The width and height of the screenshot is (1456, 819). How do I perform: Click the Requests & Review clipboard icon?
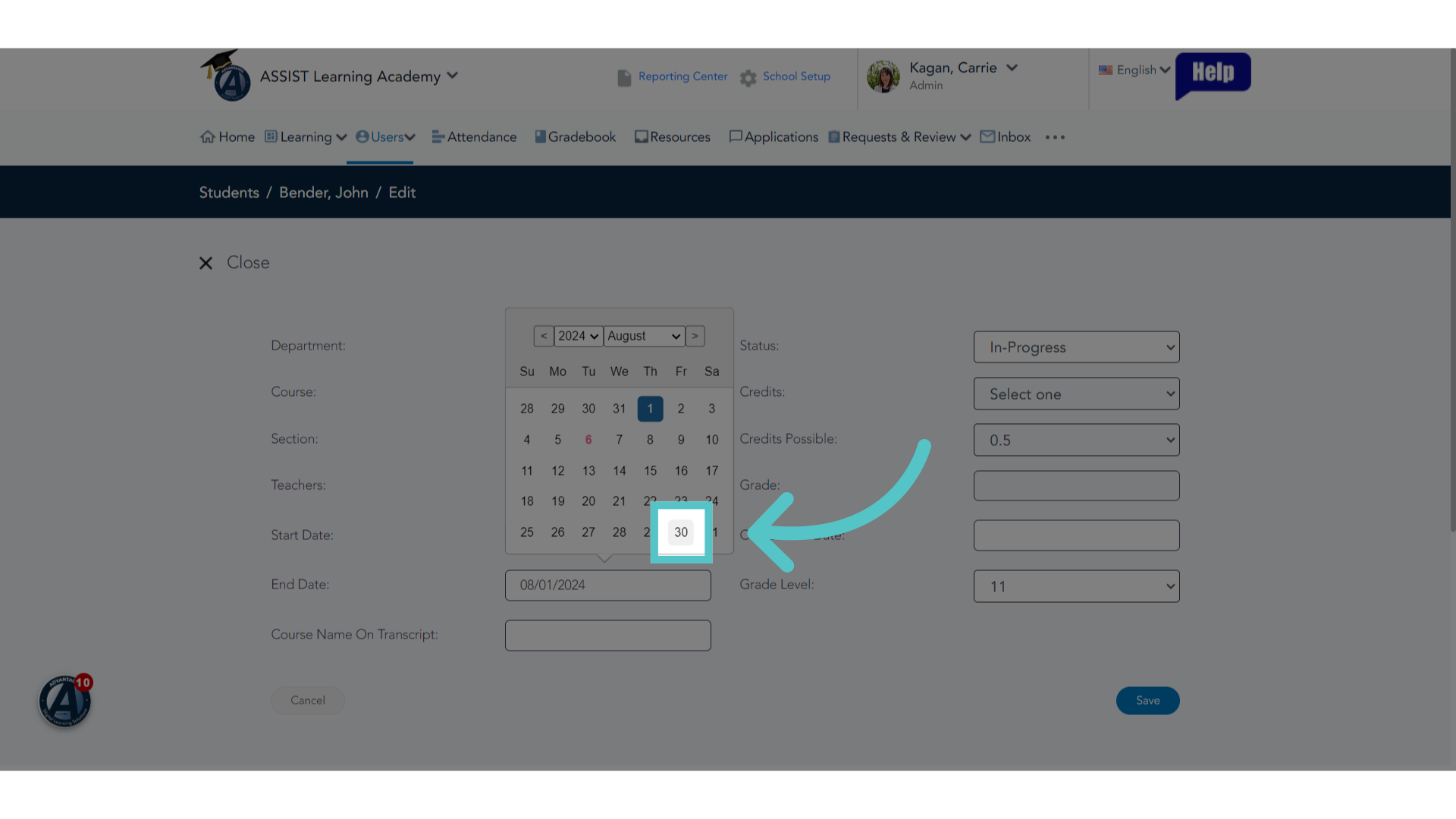(834, 136)
